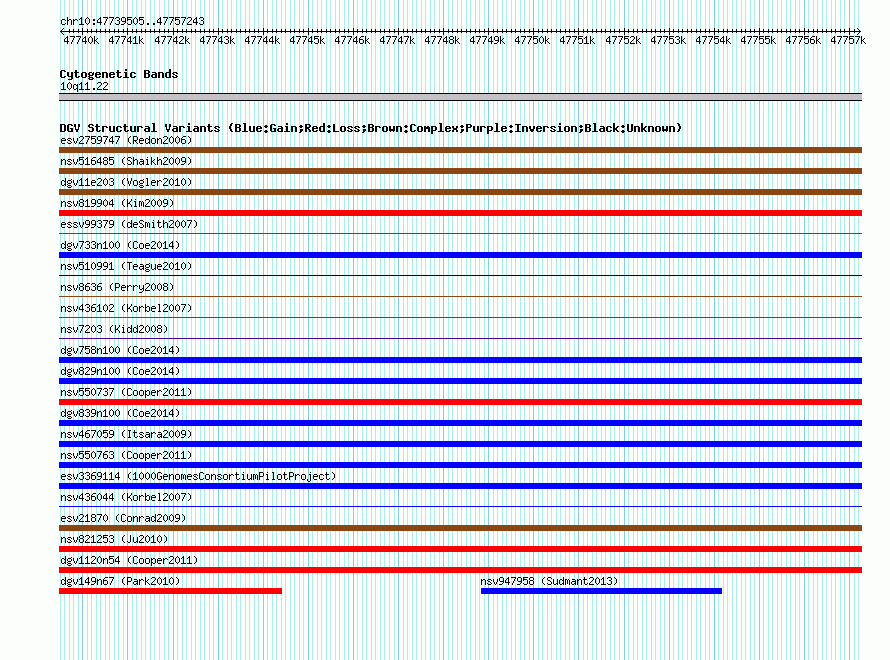This screenshot has width=890, height=660.
Task: Select dgv829n100 (Coe2014) label
Action: pyautogui.click(x=120, y=371)
